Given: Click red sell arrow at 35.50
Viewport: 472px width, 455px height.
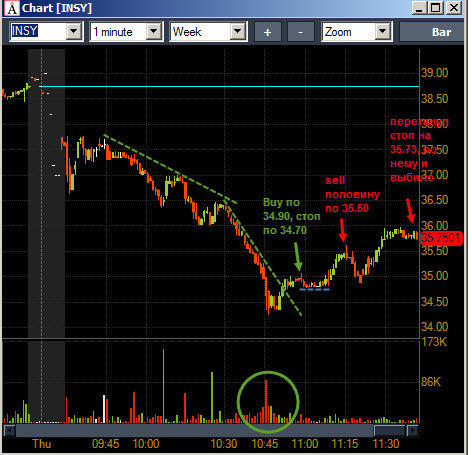Looking at the screenshot, I should pos(342,230).
